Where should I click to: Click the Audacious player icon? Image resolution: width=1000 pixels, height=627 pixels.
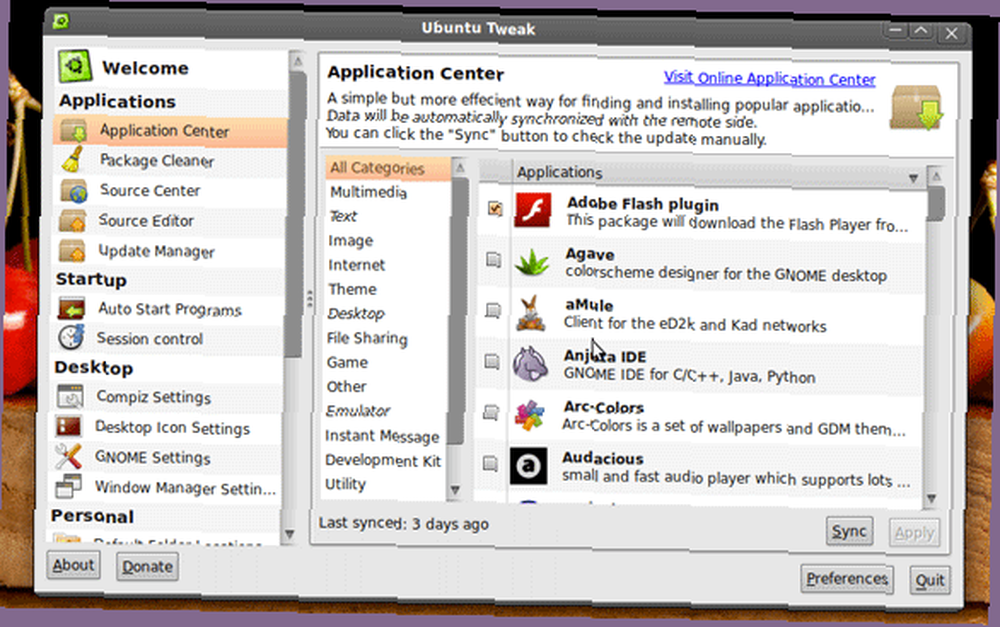click(528, 466)
